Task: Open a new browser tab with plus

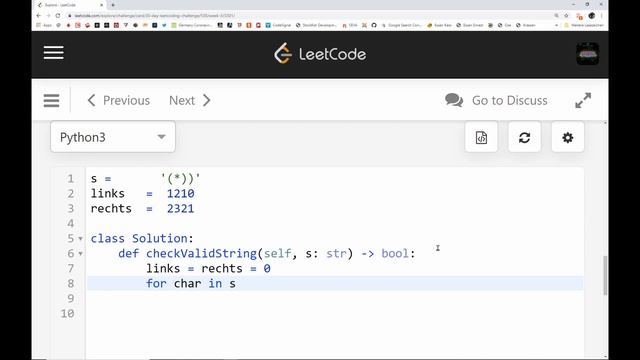Action: click(113, 5)
